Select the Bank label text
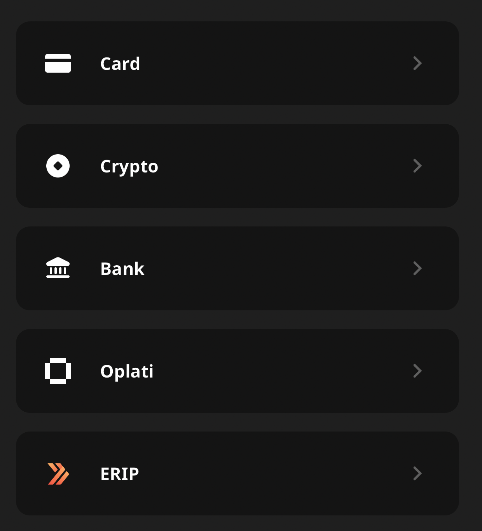This screenshot has width=482, height=531. point(122,269)
